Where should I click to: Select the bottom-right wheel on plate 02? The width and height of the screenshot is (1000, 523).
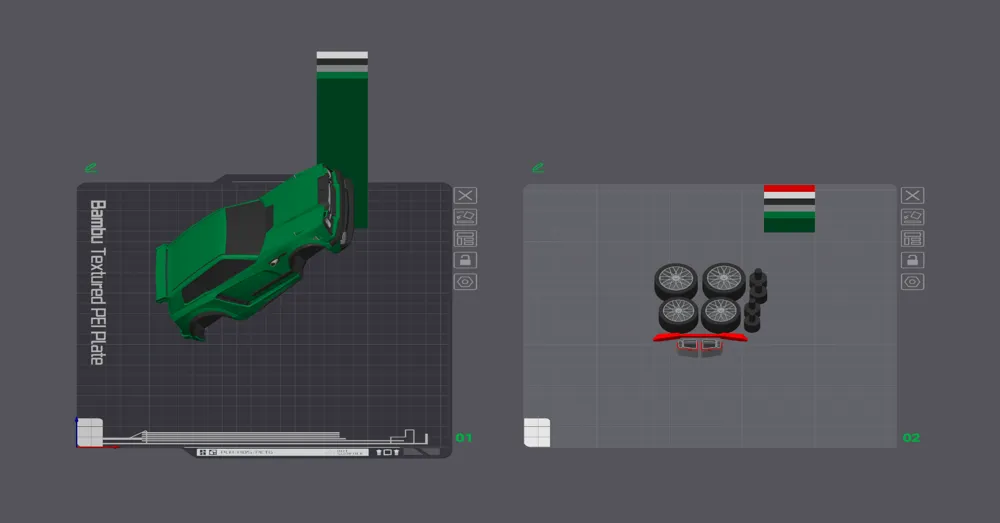click(x=720, y=314)
